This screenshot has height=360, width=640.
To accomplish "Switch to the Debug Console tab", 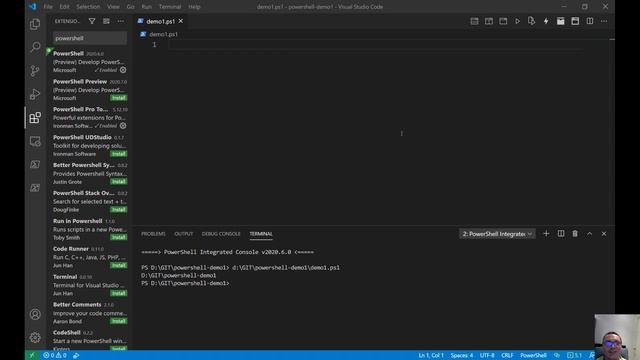I will coord(221,234).
